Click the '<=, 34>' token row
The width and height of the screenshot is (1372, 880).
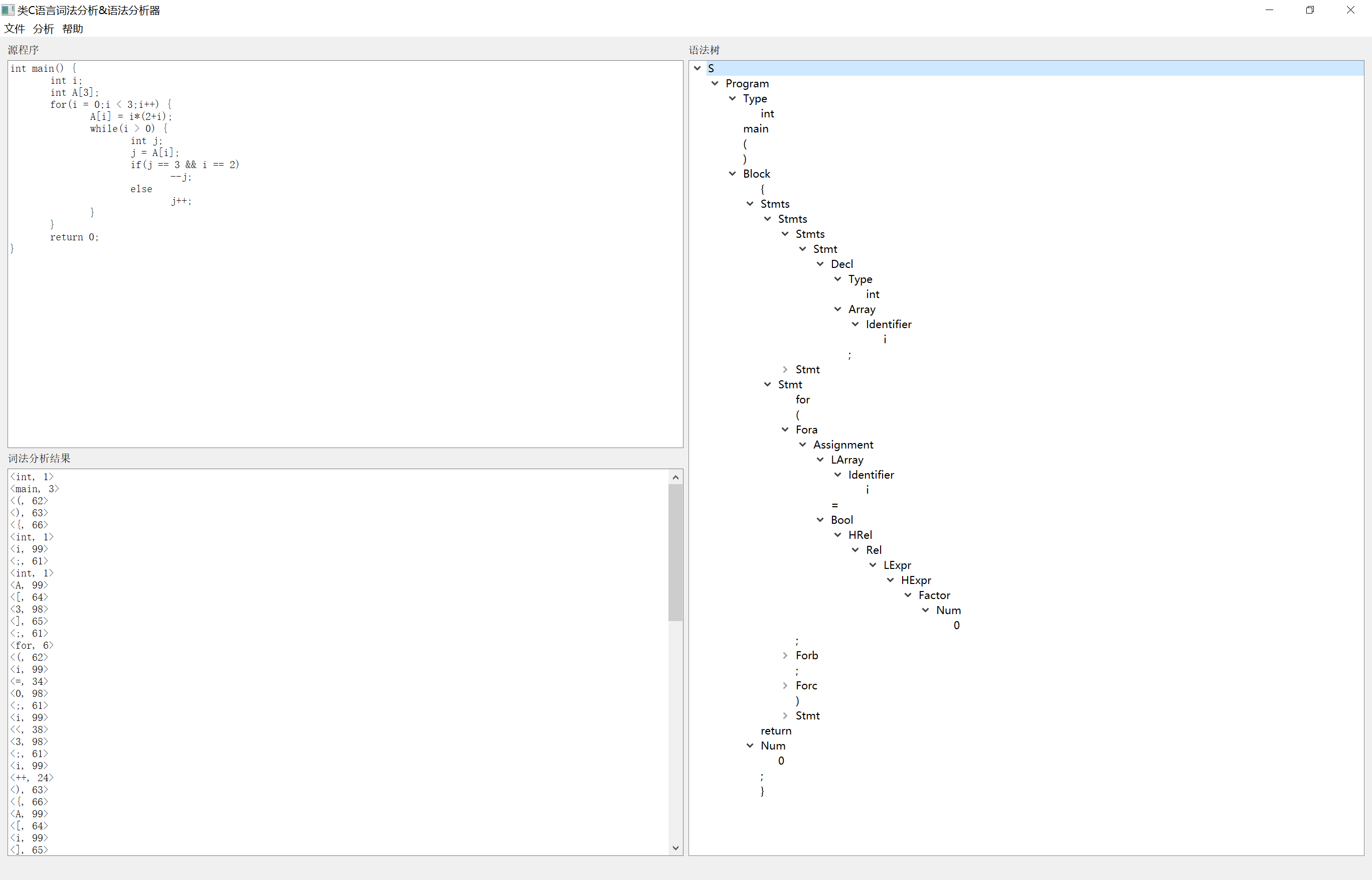[29, 682]
